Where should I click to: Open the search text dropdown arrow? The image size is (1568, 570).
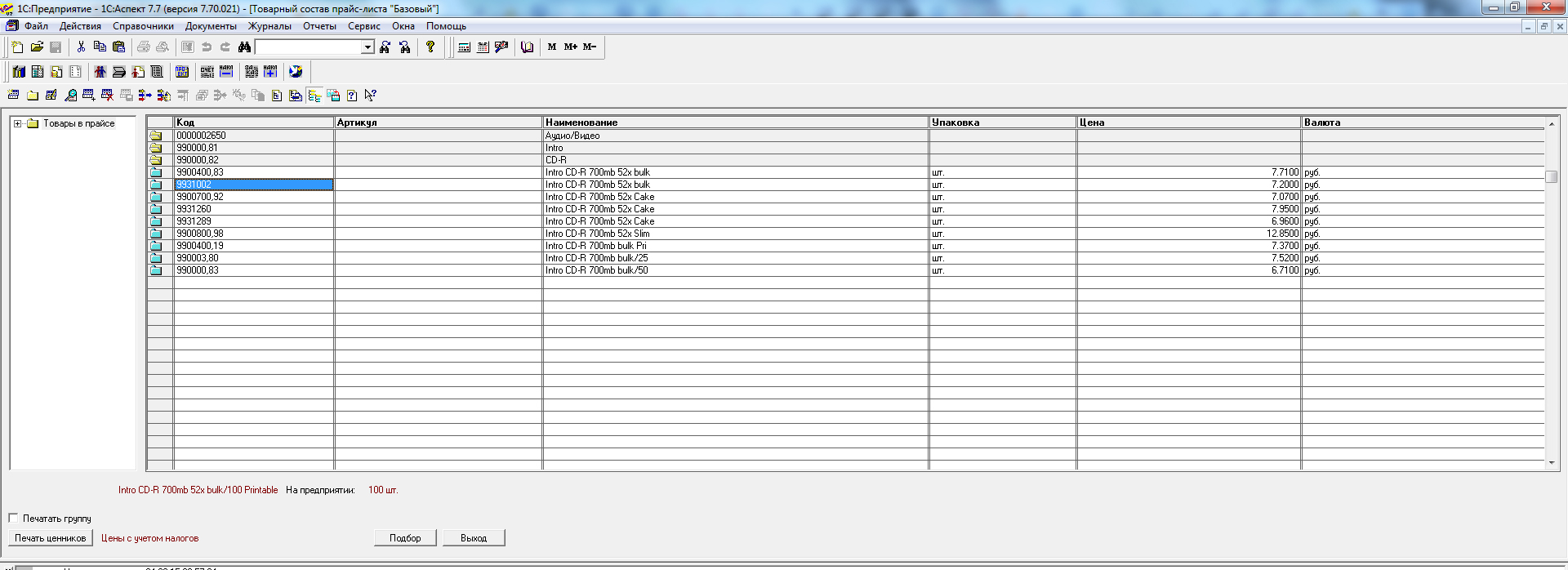tap(367, 47)
